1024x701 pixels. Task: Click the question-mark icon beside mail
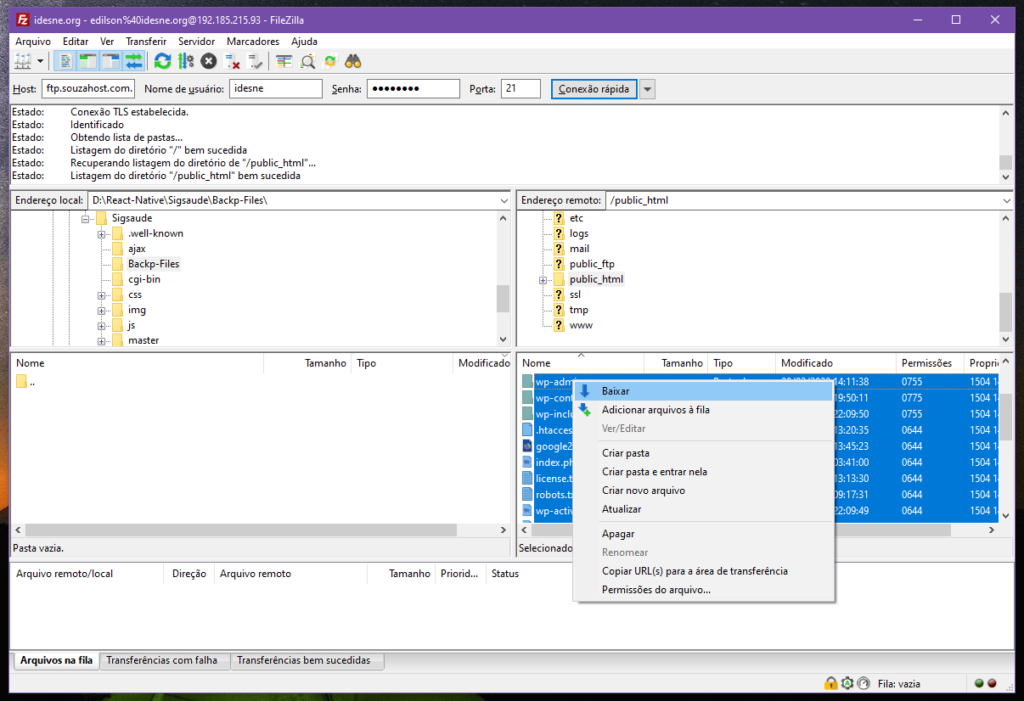(x=559, y=249)
